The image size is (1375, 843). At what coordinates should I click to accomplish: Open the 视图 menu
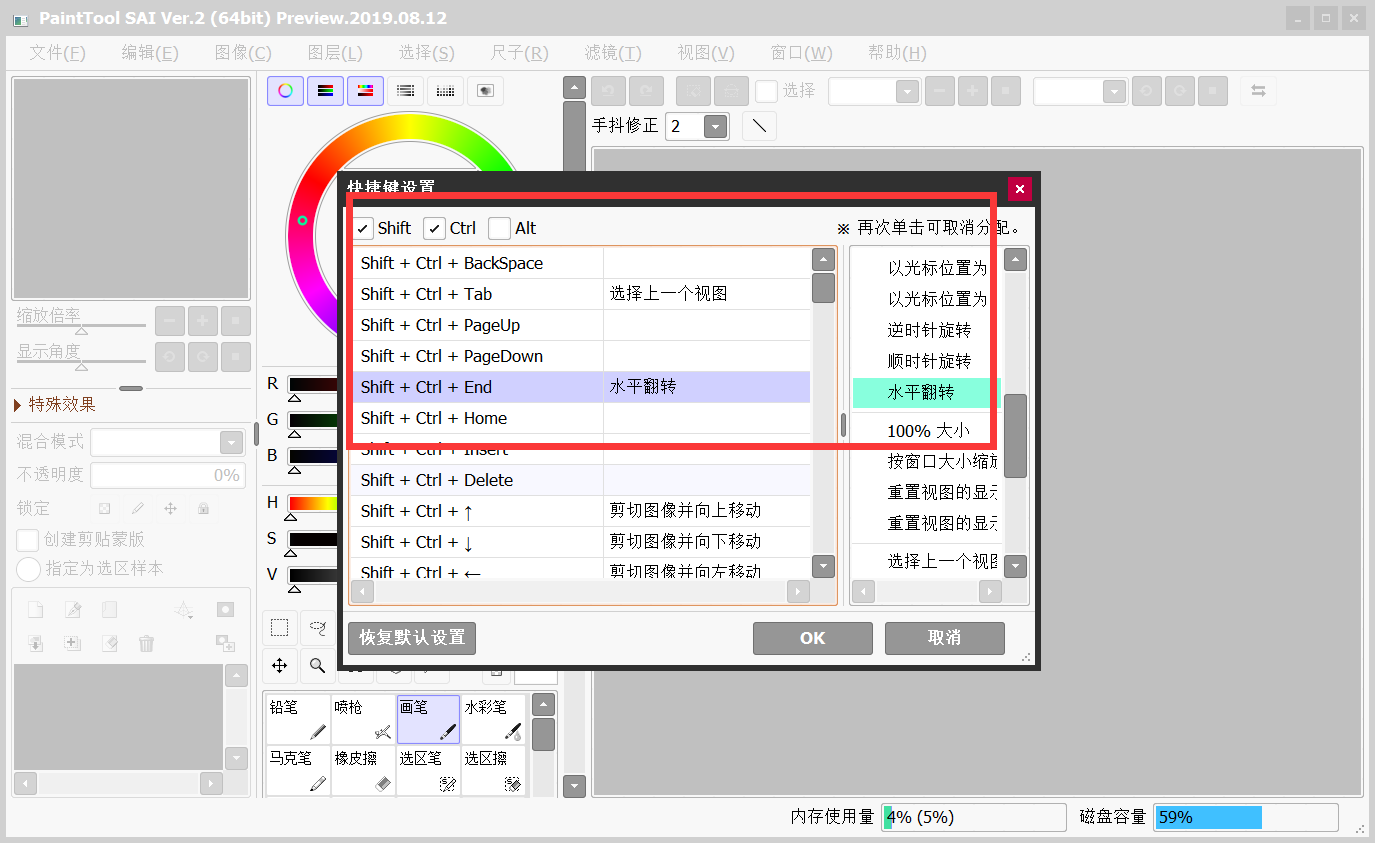[706, 53]
